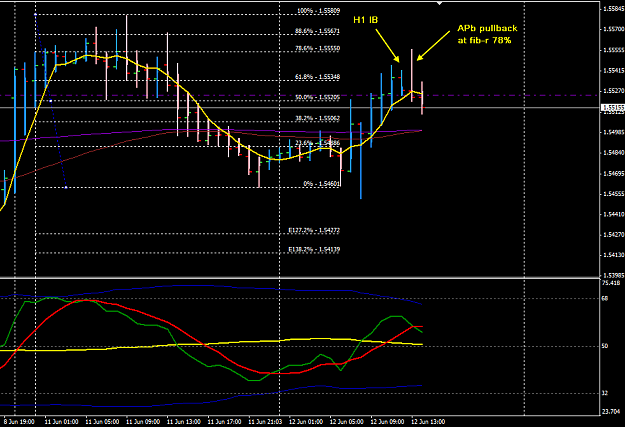Click indicator level label 32
625x427 pixels.
tap(605, 394)
